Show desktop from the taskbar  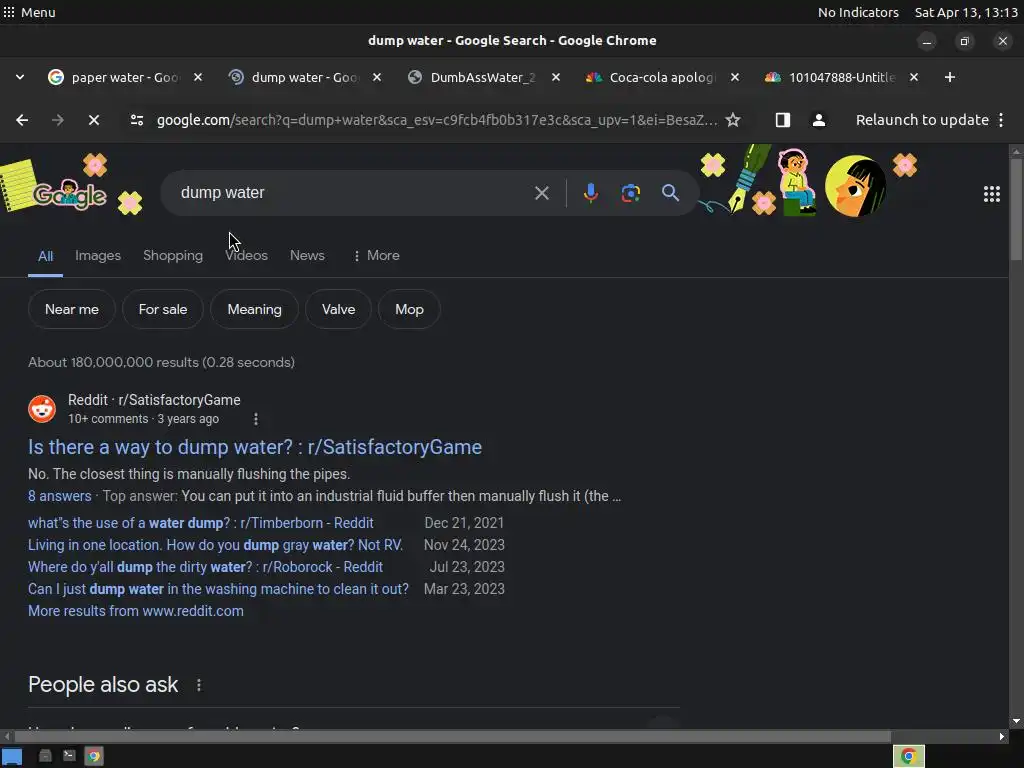[x=12, y=757]
